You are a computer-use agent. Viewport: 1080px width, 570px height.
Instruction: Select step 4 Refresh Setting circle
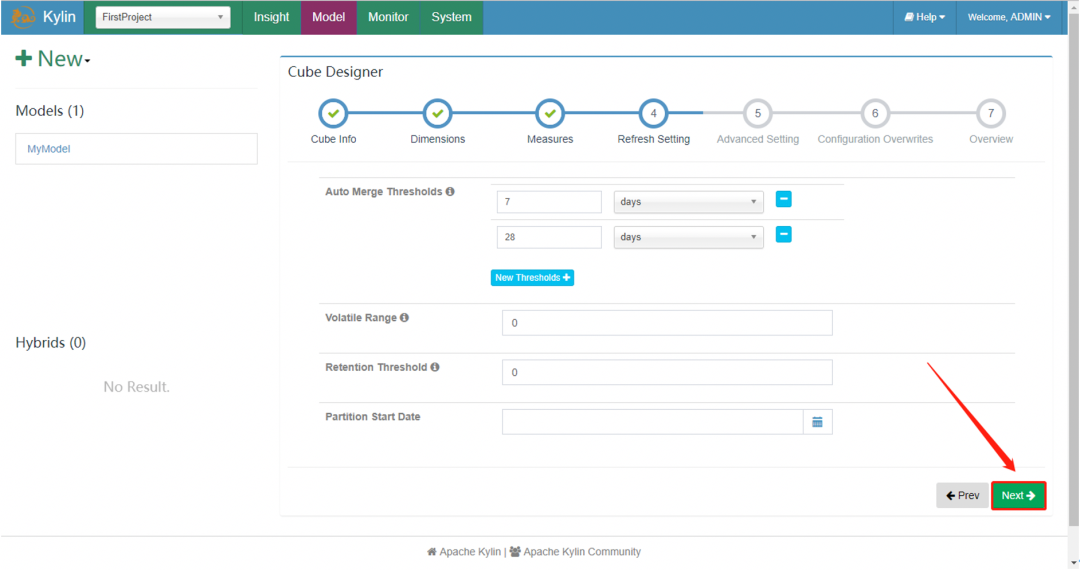tap(653, 114)
